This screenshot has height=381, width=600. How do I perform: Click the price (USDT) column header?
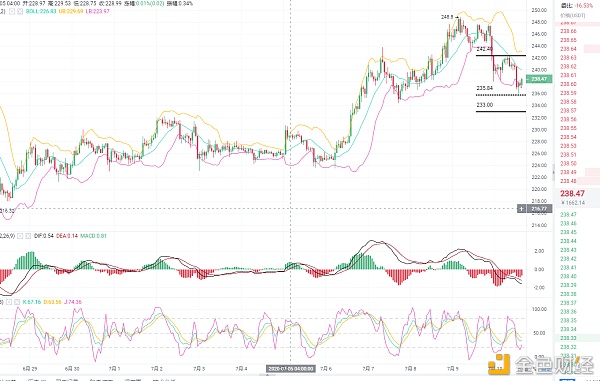coord(572,15)
